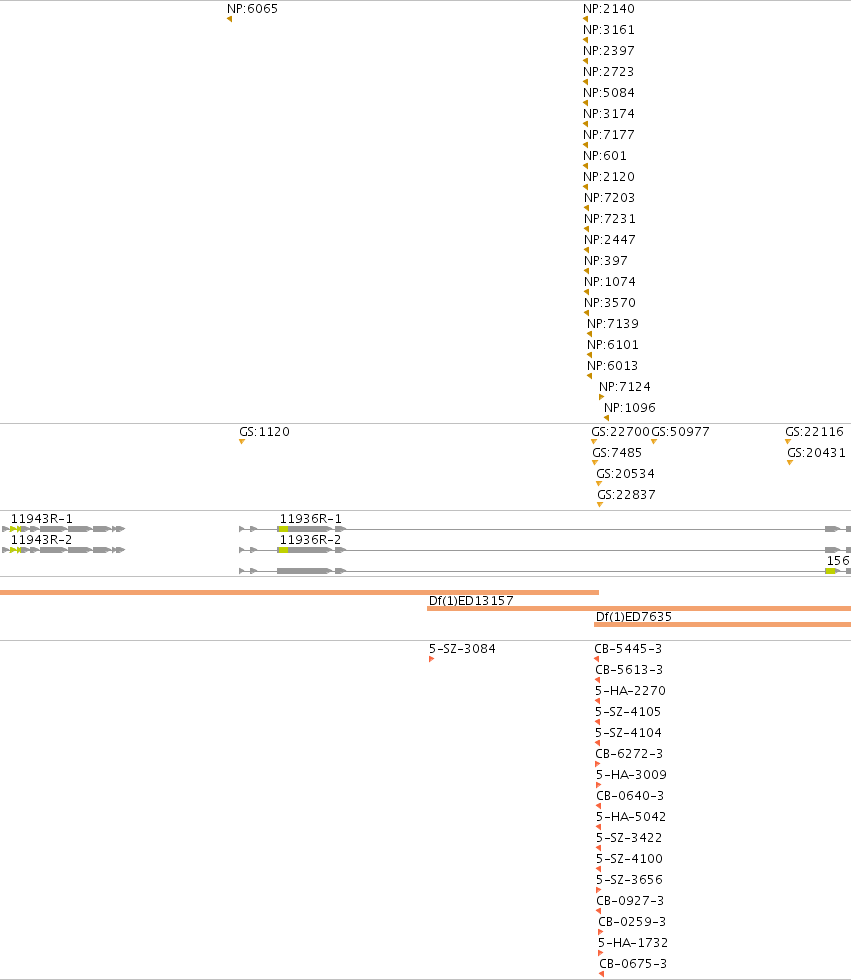Select the NP:7139 label

tap(613, 324)
